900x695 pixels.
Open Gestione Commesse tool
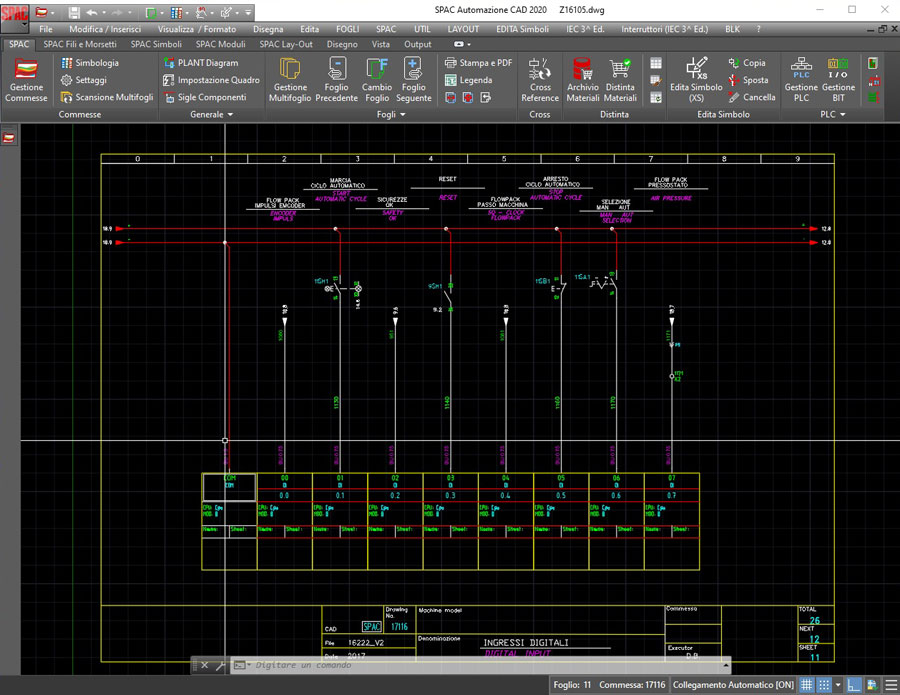coord(27,80)
